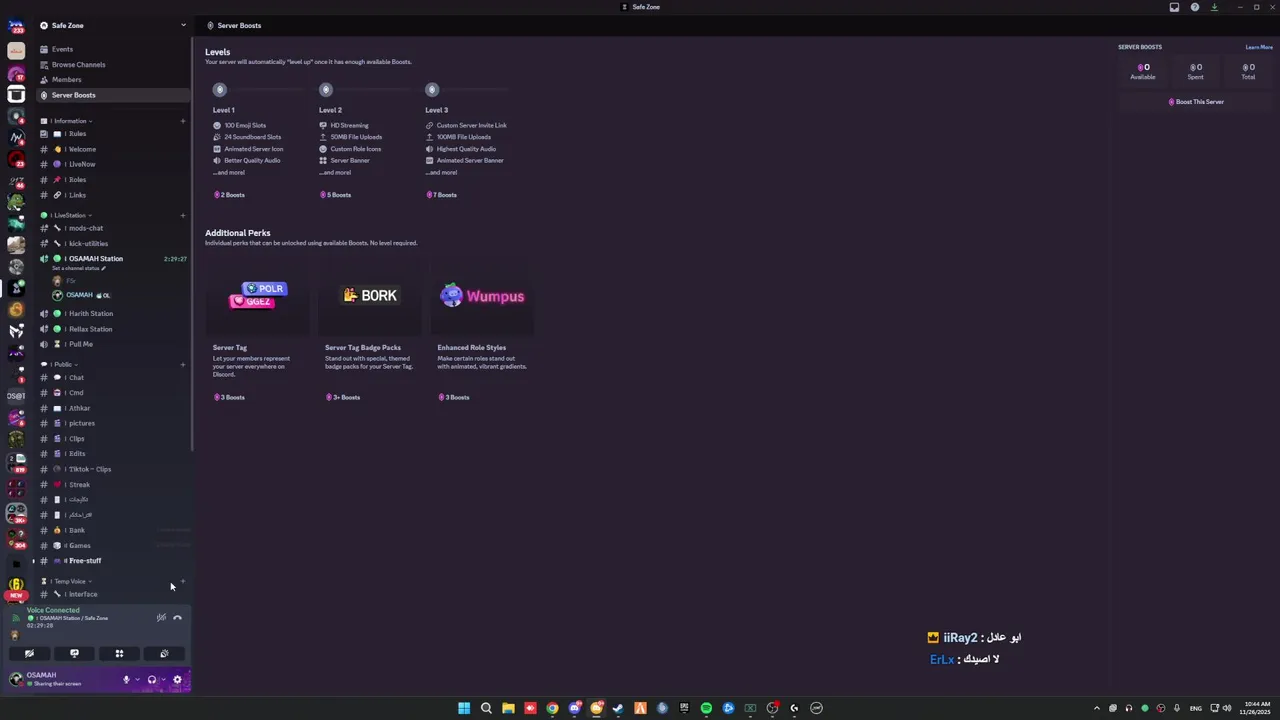Open Google Chrome from the taskbar

tap(552, 708)
